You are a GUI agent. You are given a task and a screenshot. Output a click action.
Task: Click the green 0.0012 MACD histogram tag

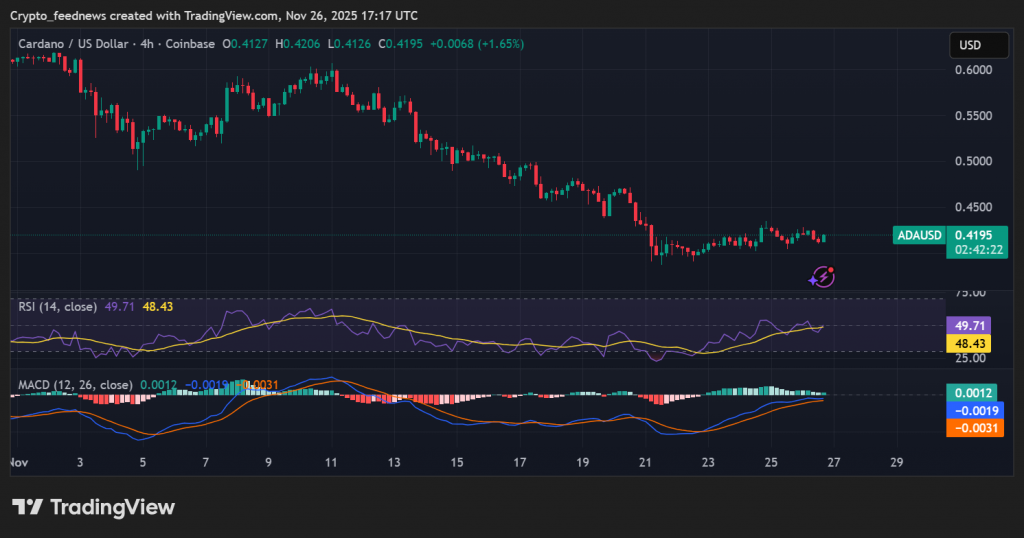(x=972, y=394)
